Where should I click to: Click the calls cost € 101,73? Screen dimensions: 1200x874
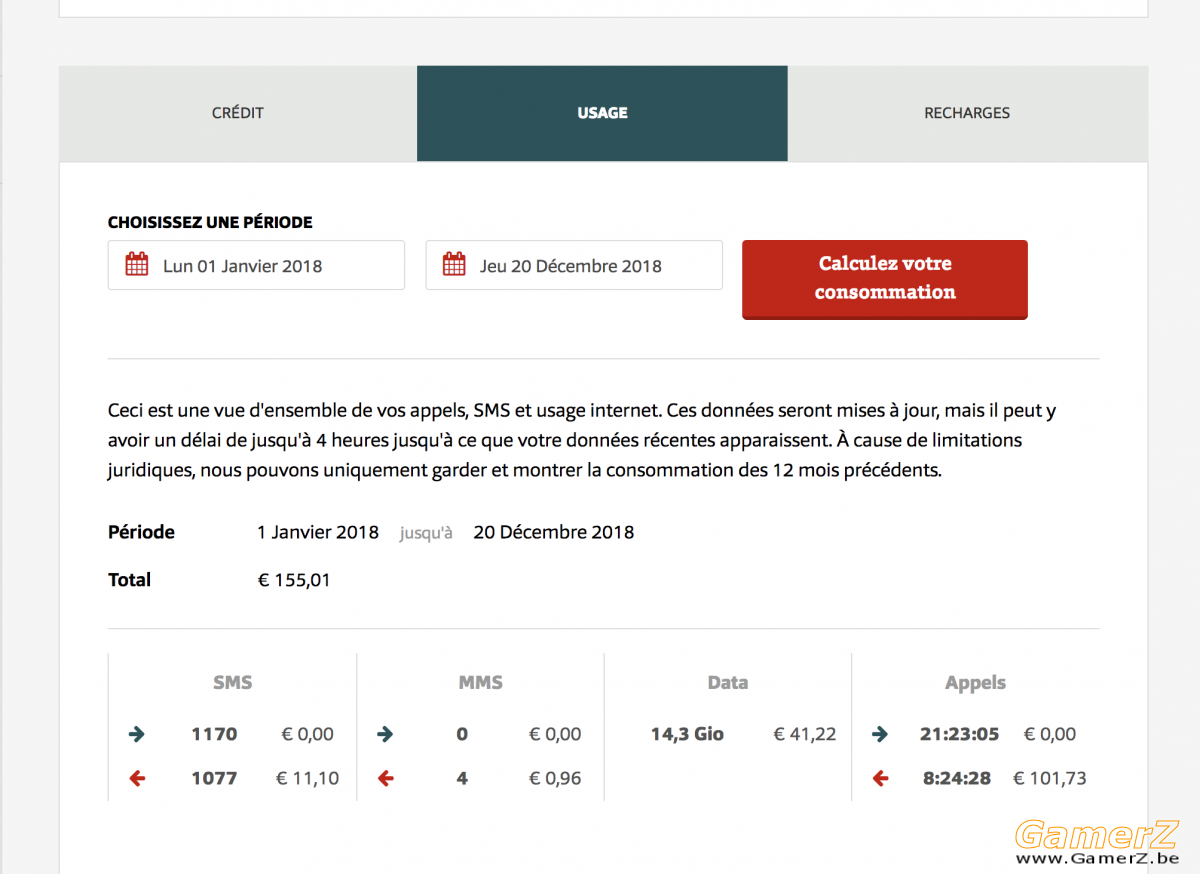click(1050, 778)
